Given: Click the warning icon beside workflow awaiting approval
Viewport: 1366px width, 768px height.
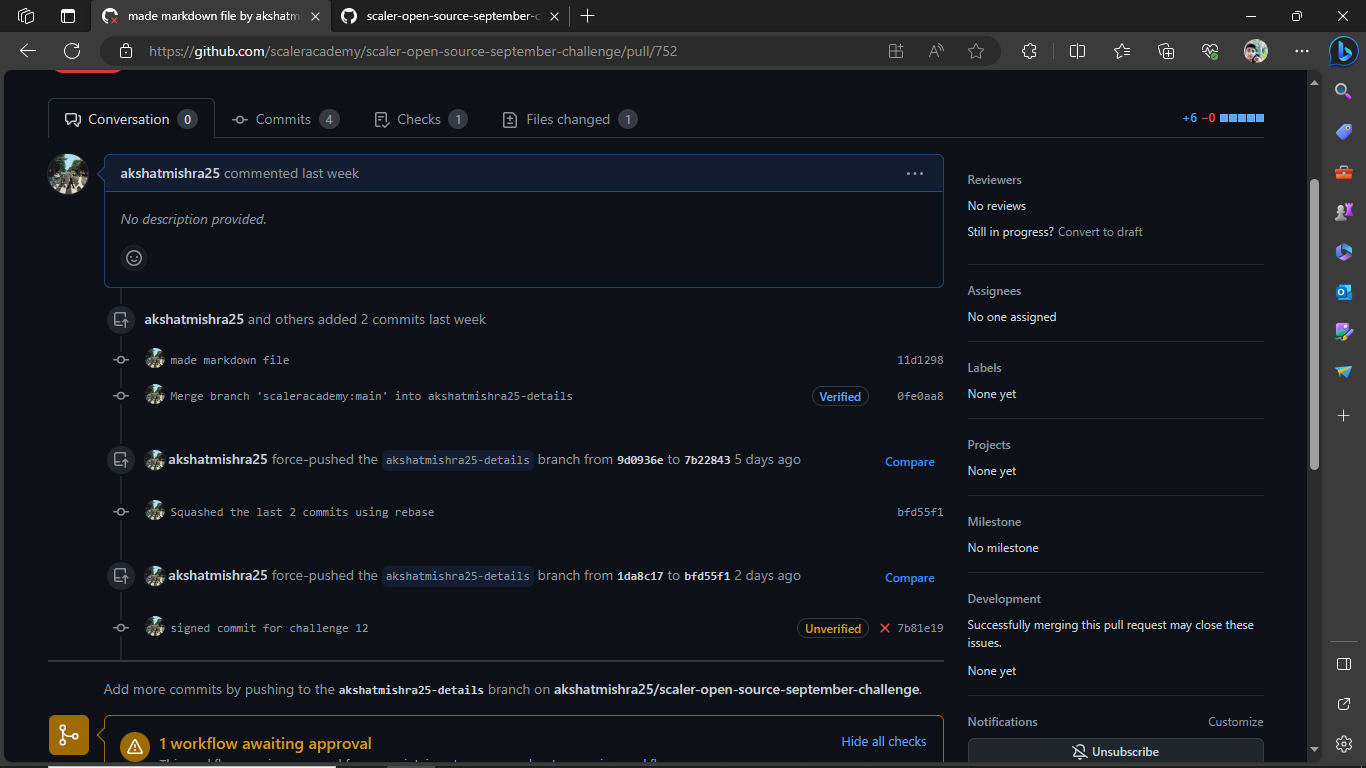Looking at the screenshot, I should coord(135,745).
